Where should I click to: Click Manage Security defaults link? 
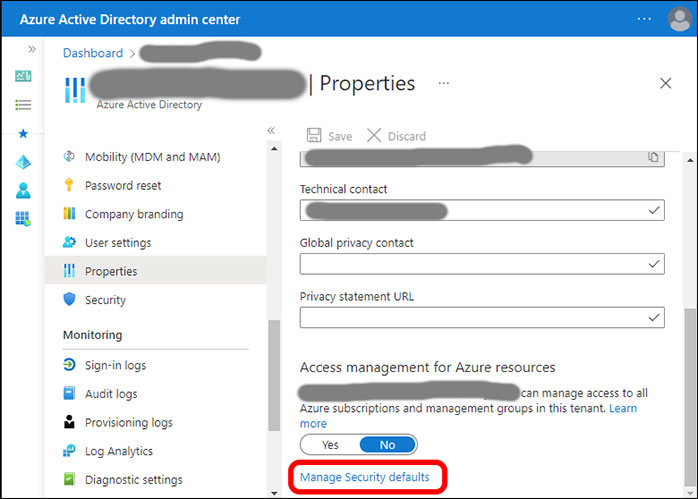pyautogui.click(x=365, y=478)
